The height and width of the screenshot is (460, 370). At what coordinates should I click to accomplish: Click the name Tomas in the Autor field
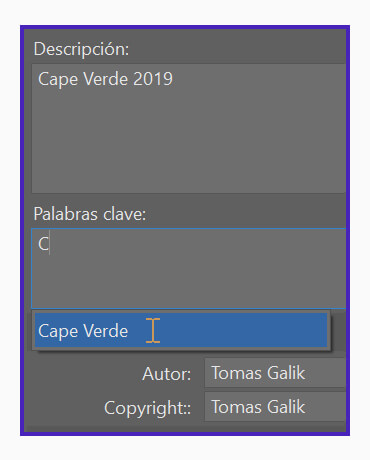(x=237, y=373)
